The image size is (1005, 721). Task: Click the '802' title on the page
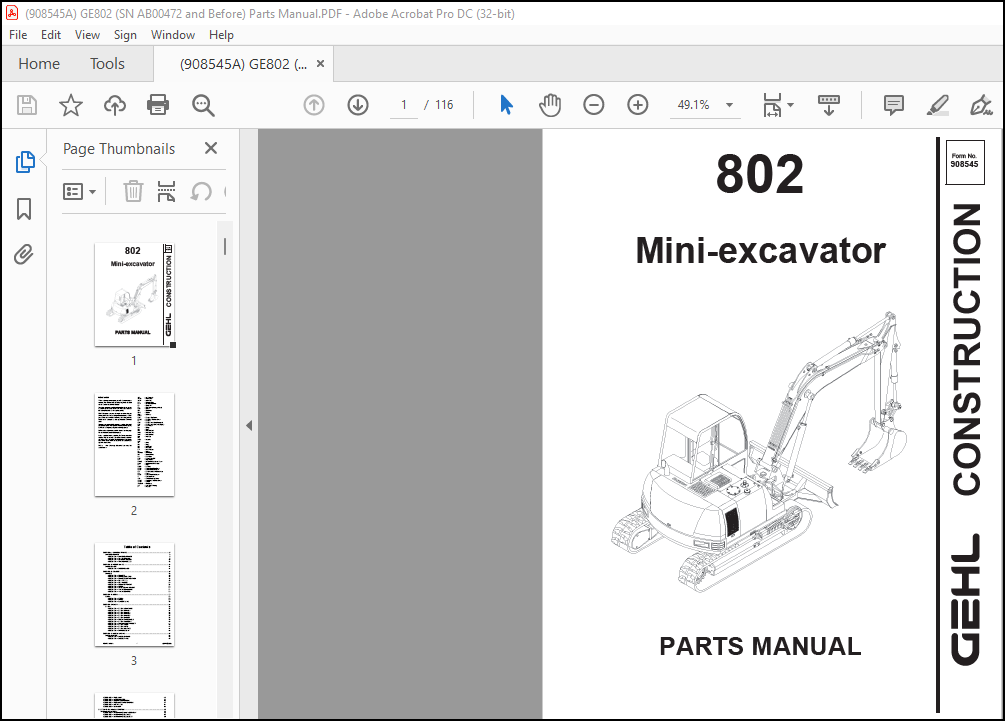point(760,174)
